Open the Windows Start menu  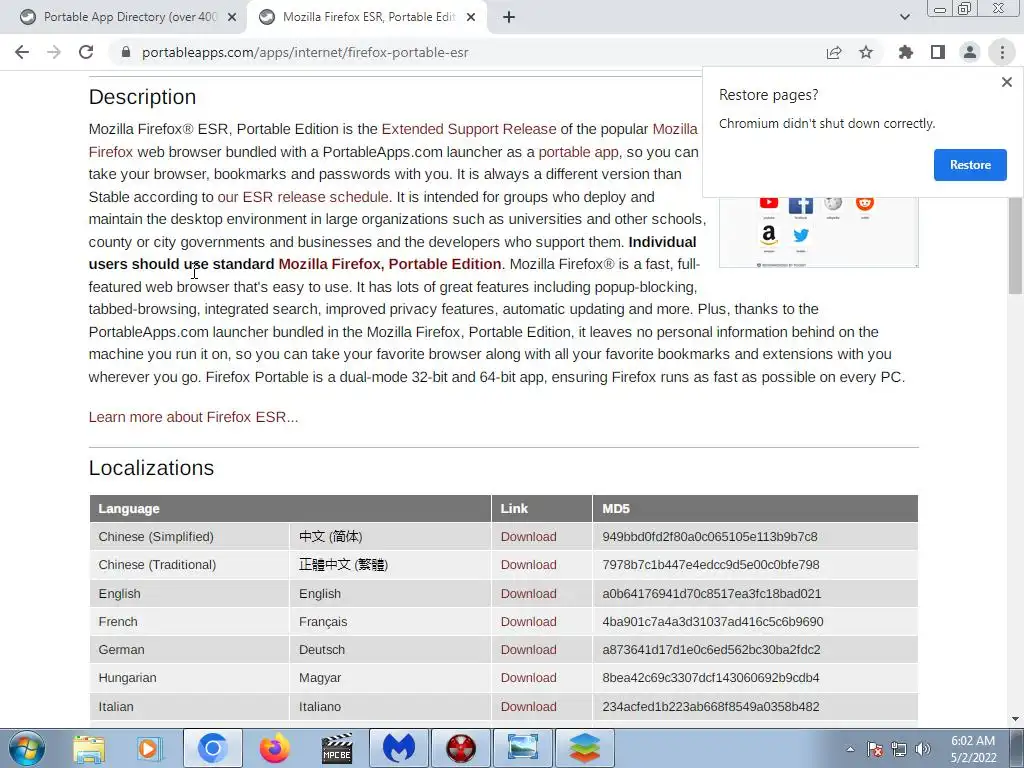tap(26, 748)
